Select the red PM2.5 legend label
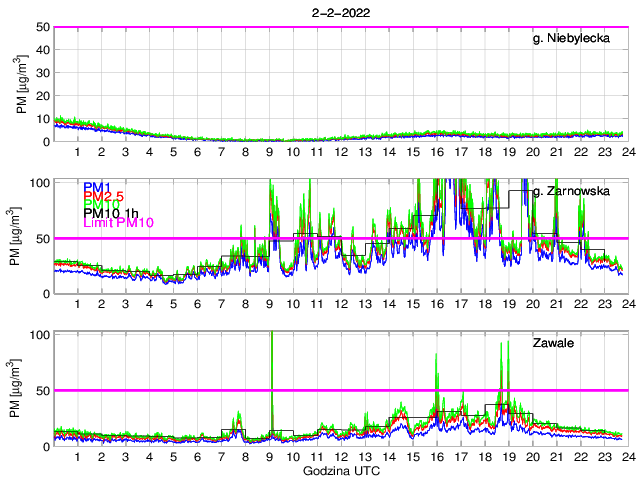Viewport: 640px width, 480px height. (x=102, y=197)
